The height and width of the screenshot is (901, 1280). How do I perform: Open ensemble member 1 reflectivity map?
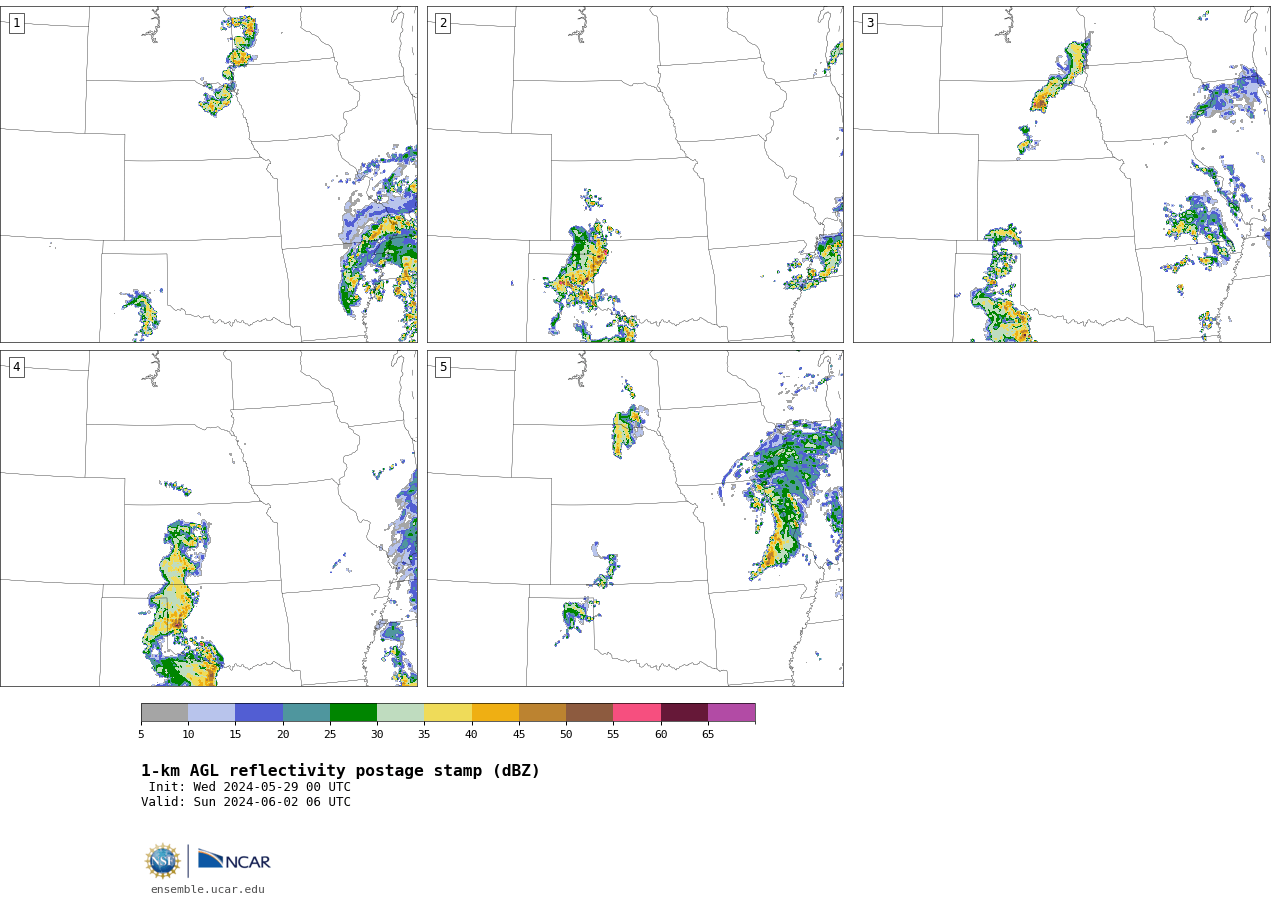[208, 174]
